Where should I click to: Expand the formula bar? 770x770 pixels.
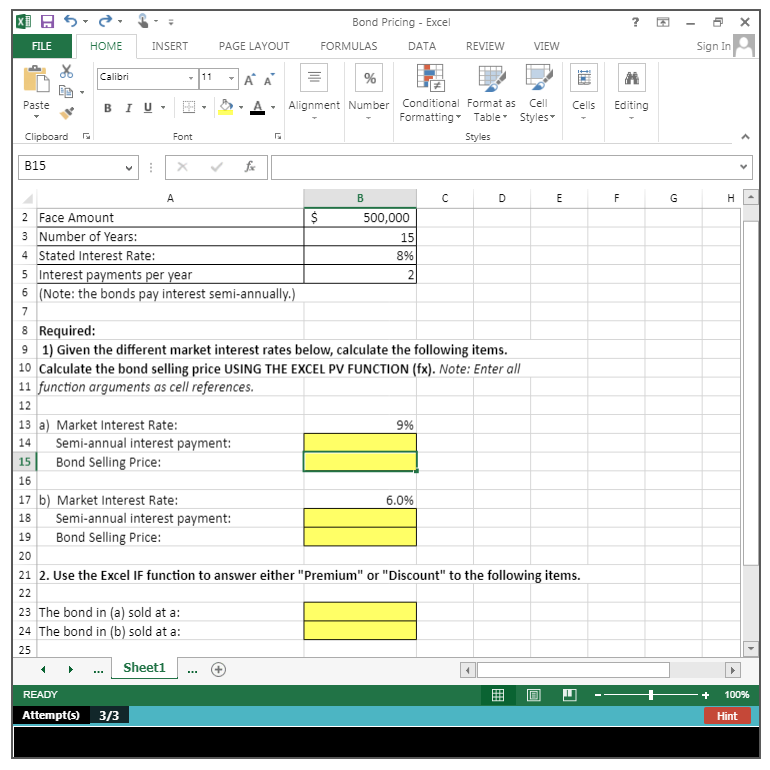(x=743, y=167)
